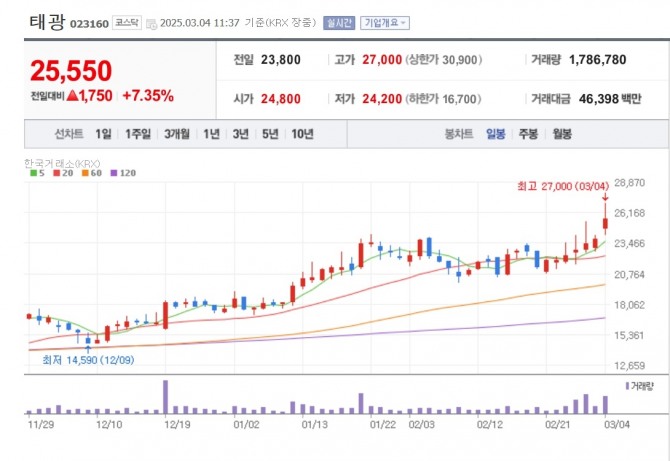
Task: Select the 일봉 daily candle chart
Action: (496, 134)
